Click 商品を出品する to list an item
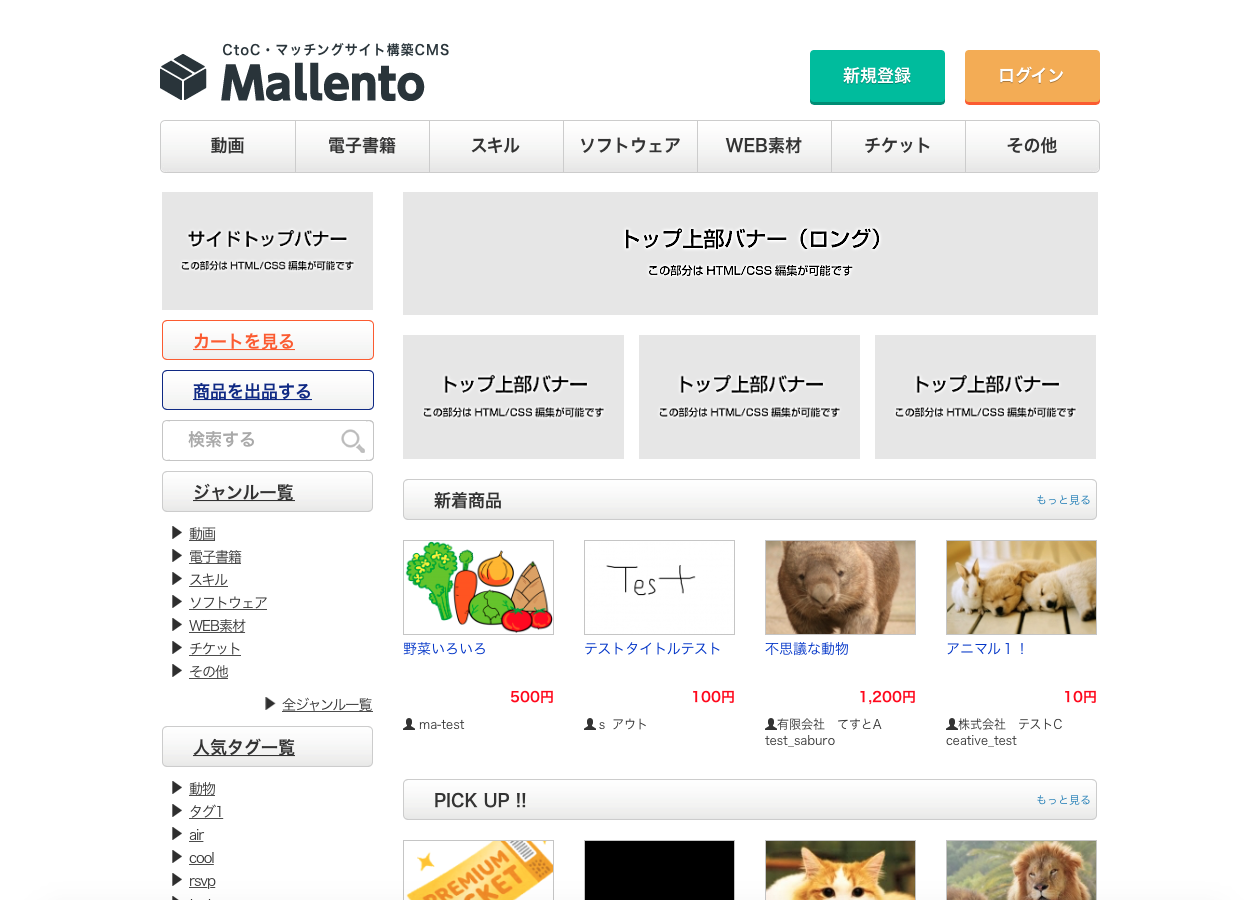 pyautogui.click(x=252, y=391)
